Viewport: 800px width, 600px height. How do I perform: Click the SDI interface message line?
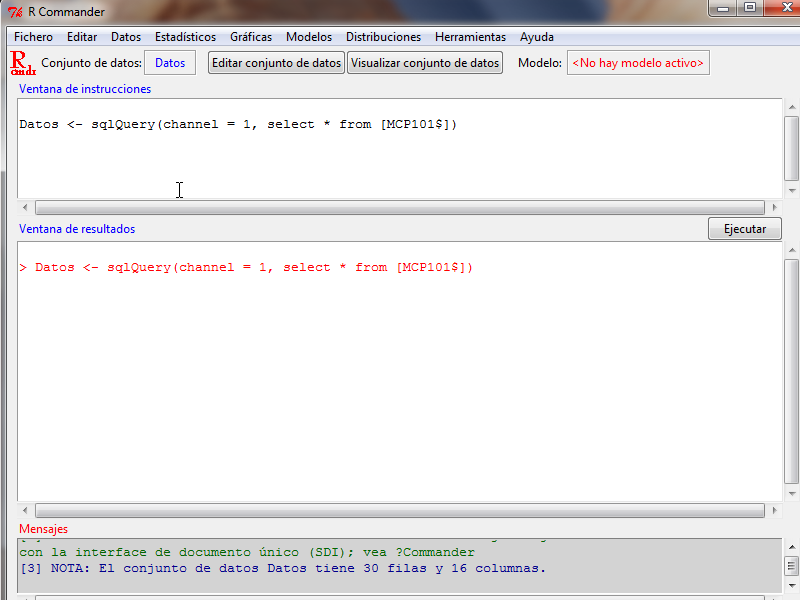click(x=247, y=552)
